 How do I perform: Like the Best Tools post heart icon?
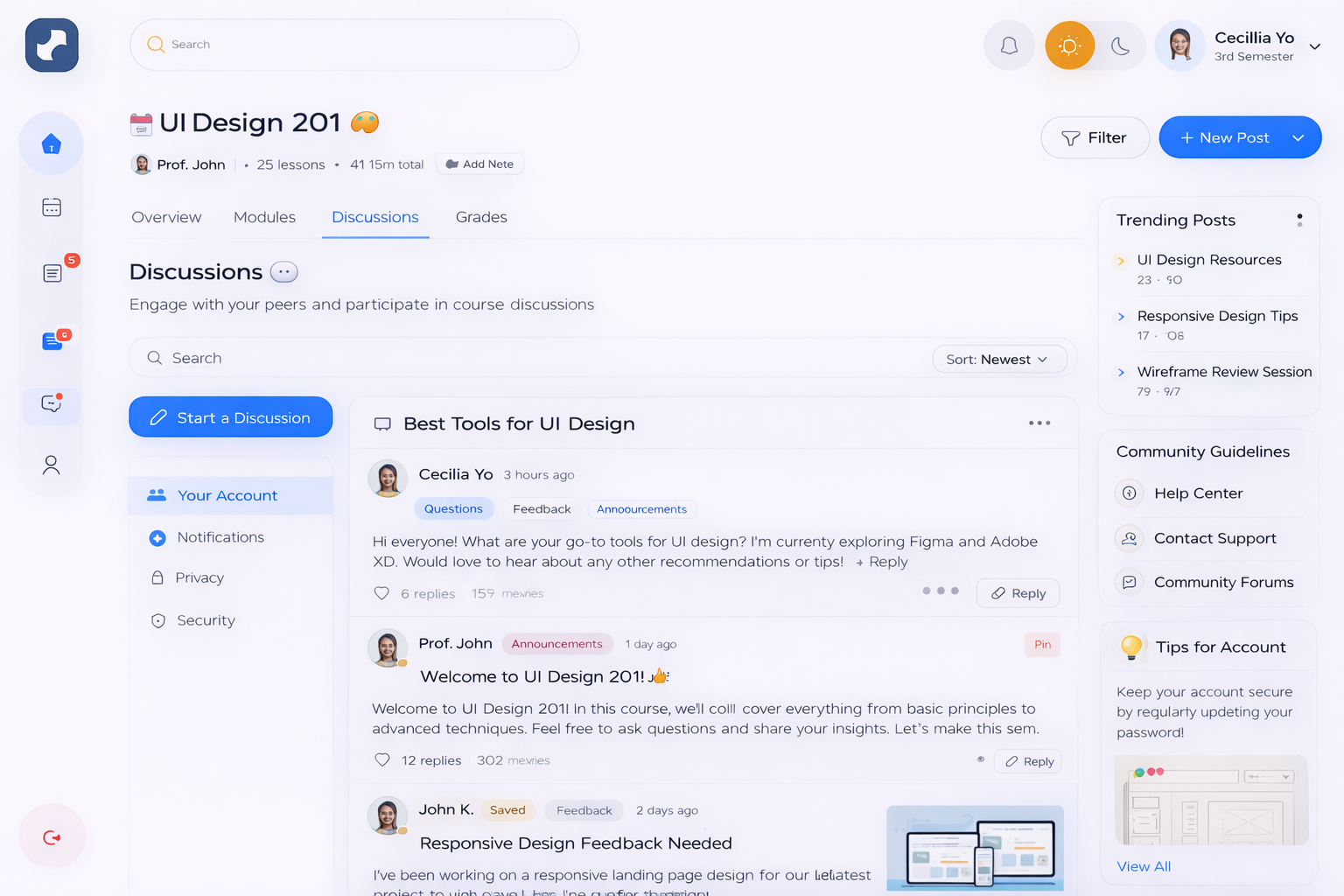381,593
